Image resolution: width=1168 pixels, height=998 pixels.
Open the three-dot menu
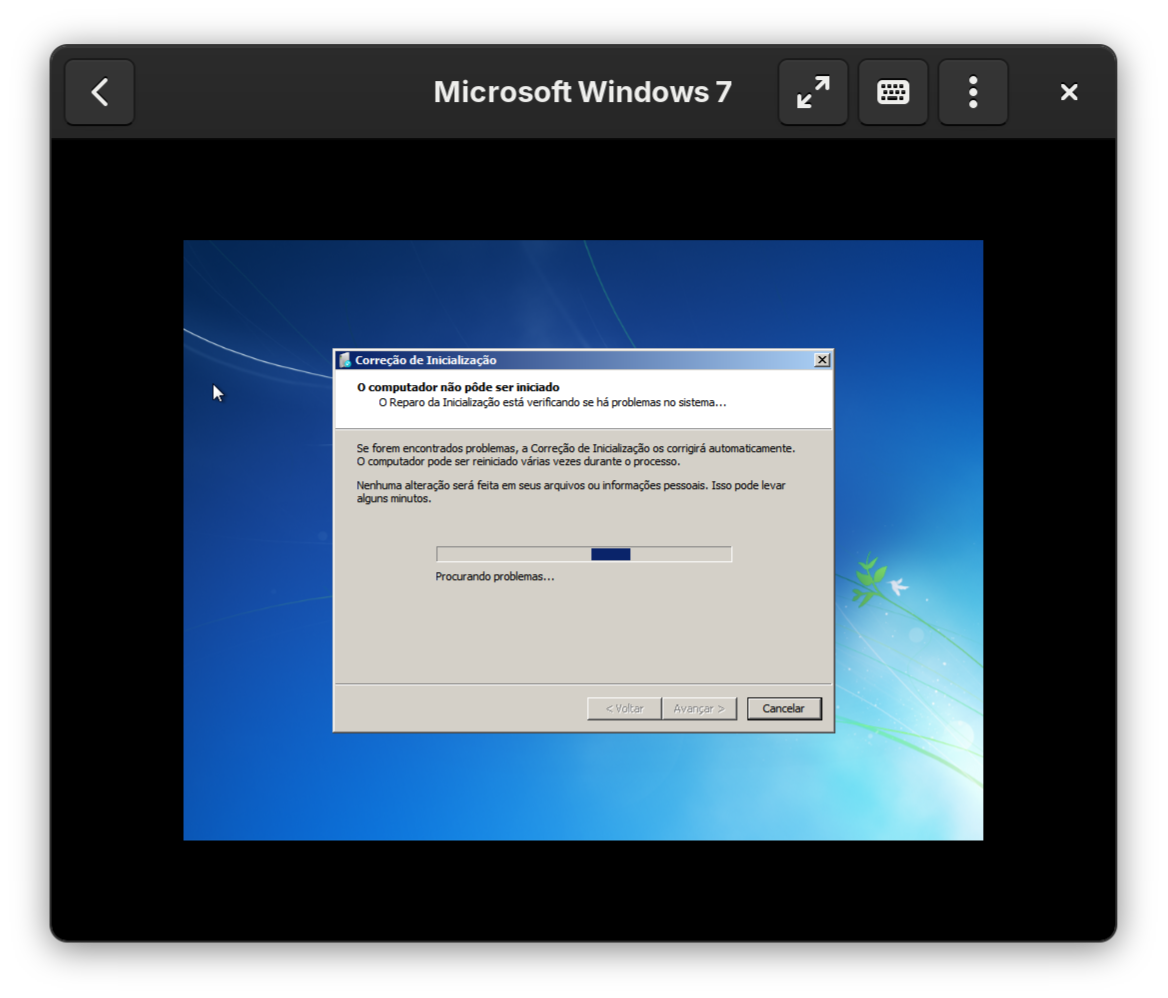973,92
